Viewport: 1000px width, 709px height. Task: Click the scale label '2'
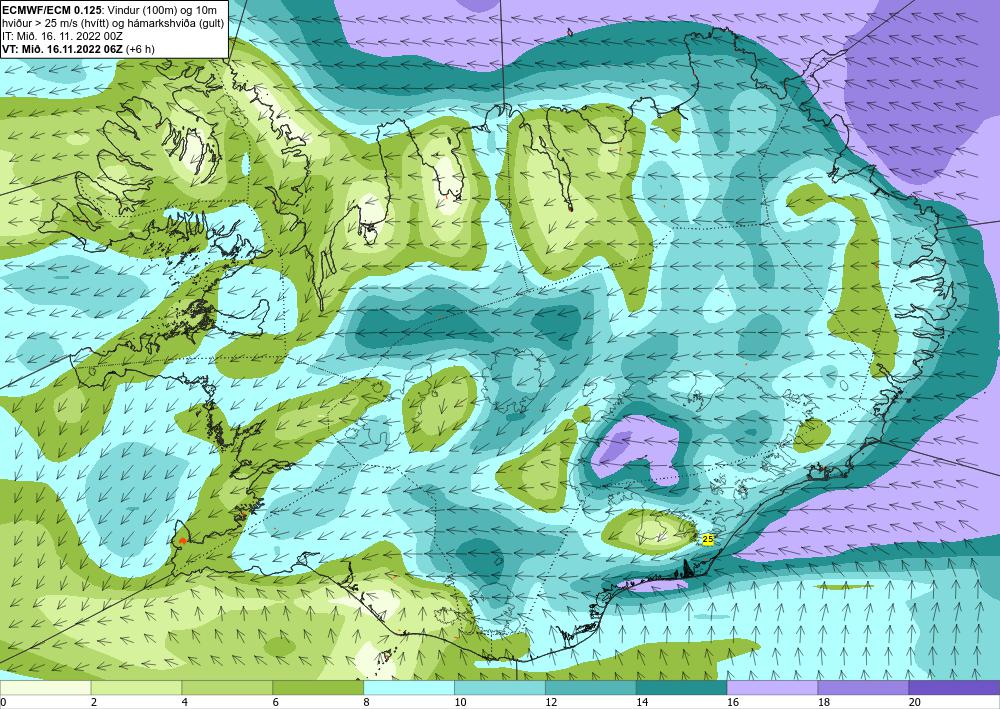pyautogui.click(x=94, y=703)
